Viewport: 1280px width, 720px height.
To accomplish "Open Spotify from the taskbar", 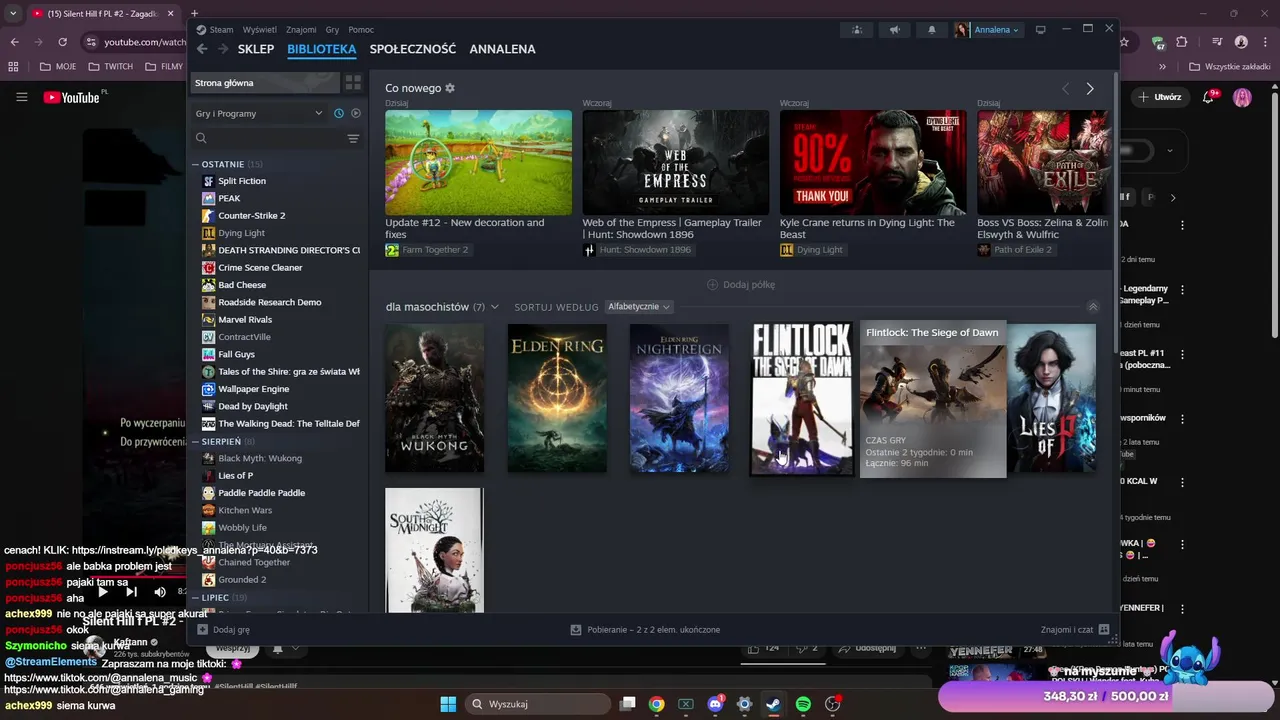I will pyautogui.click(x=803, y=704).
